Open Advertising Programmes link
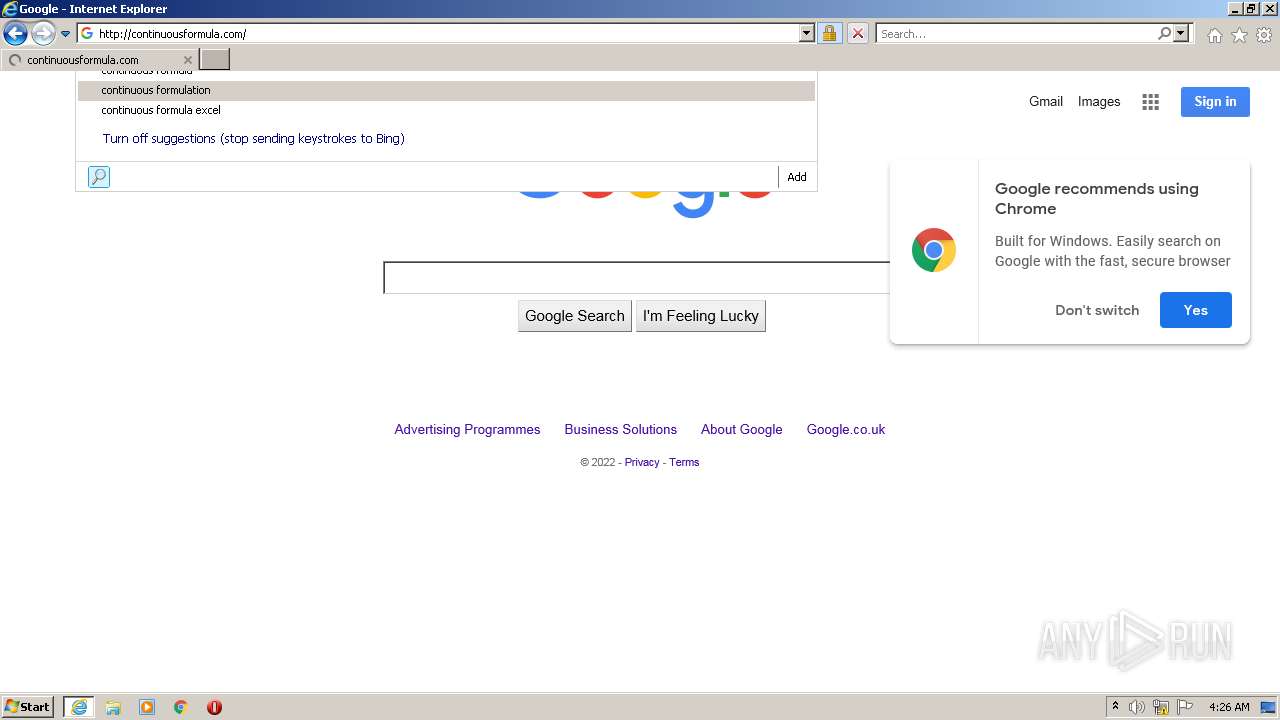The image size is (1280, 720). pos(467,429)
